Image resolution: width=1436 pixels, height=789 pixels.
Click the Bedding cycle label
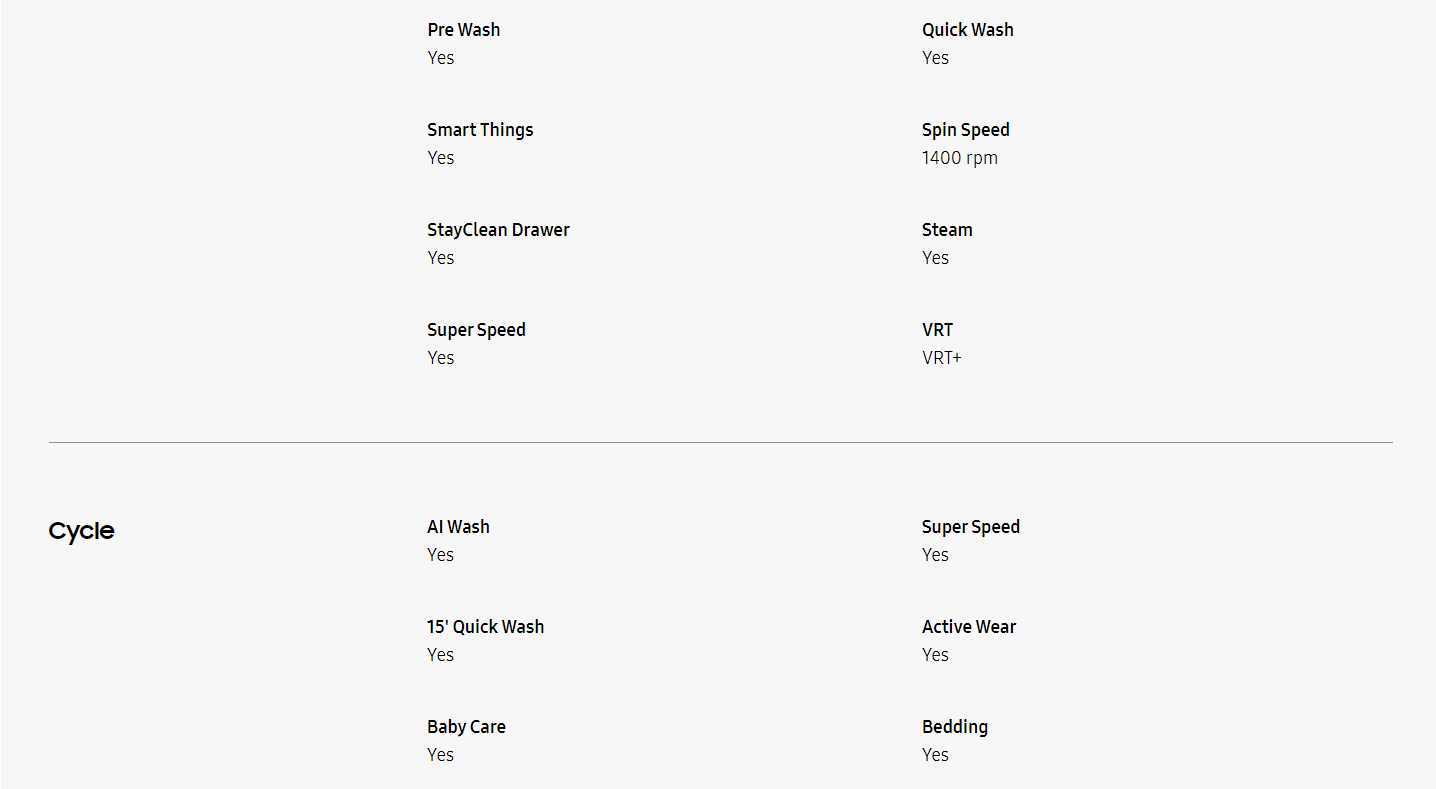[x=954, y=727]
